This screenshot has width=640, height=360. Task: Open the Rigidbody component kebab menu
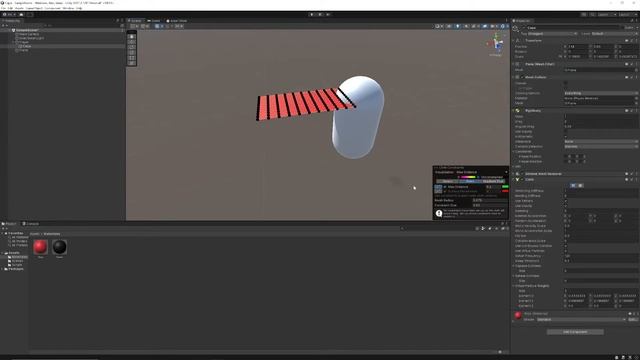tap(636, 111)
